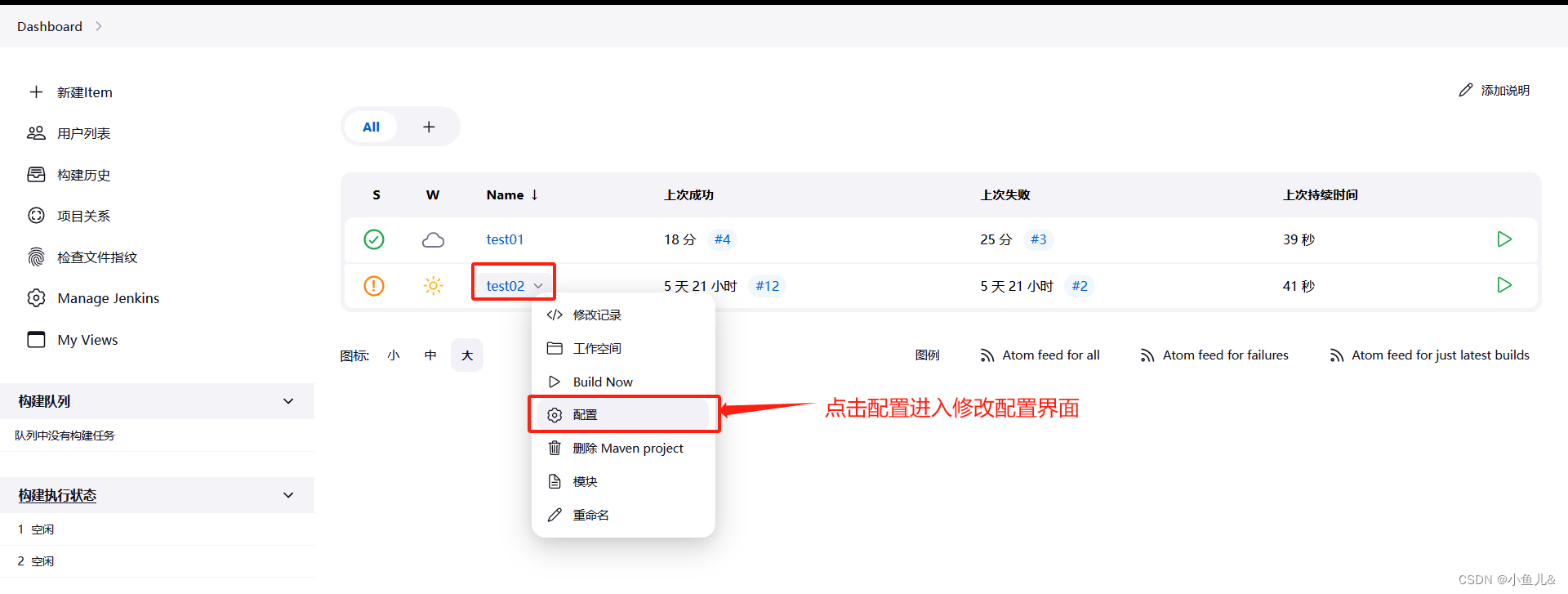The image size is (1568, 594).
Task: Click the trash icon beside 删除 Maven project
Action: (x=555, y=448)
